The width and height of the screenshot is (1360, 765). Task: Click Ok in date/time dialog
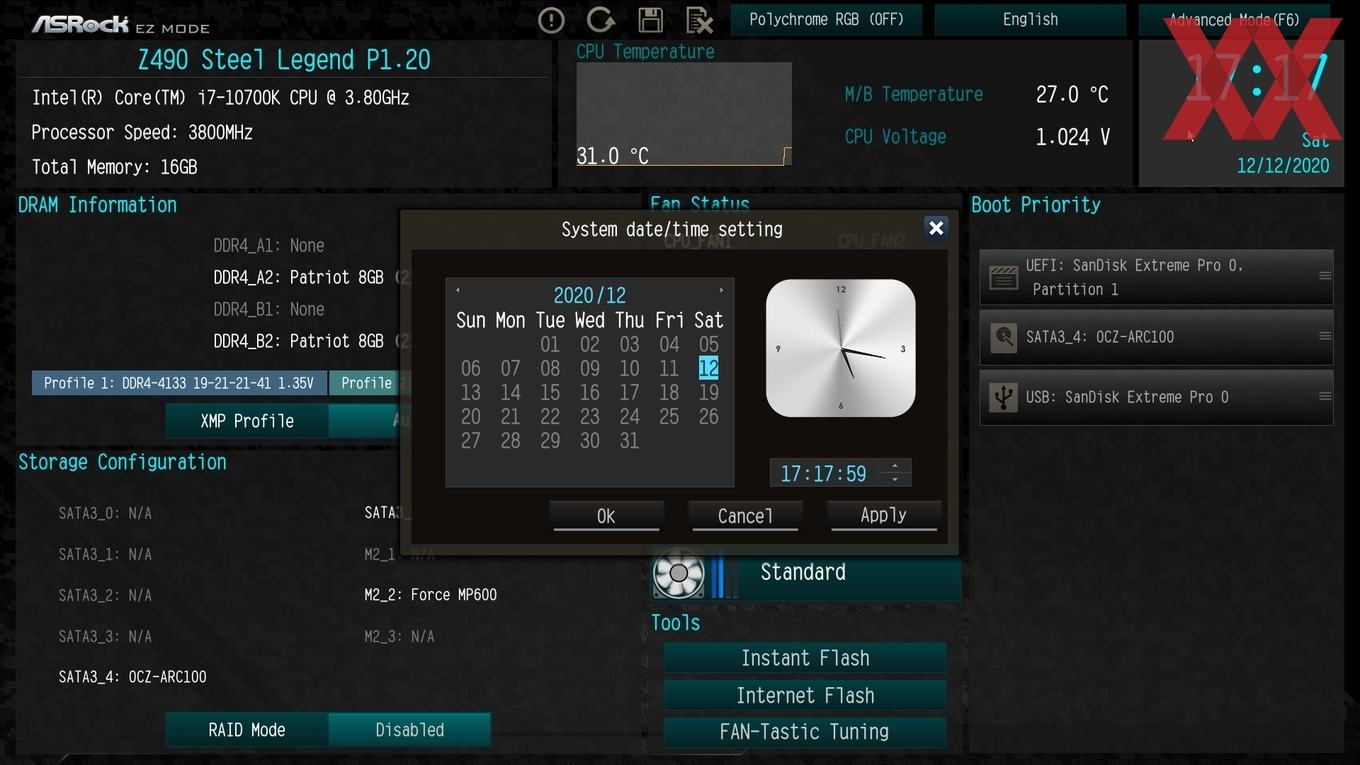[x=606, y=516]
